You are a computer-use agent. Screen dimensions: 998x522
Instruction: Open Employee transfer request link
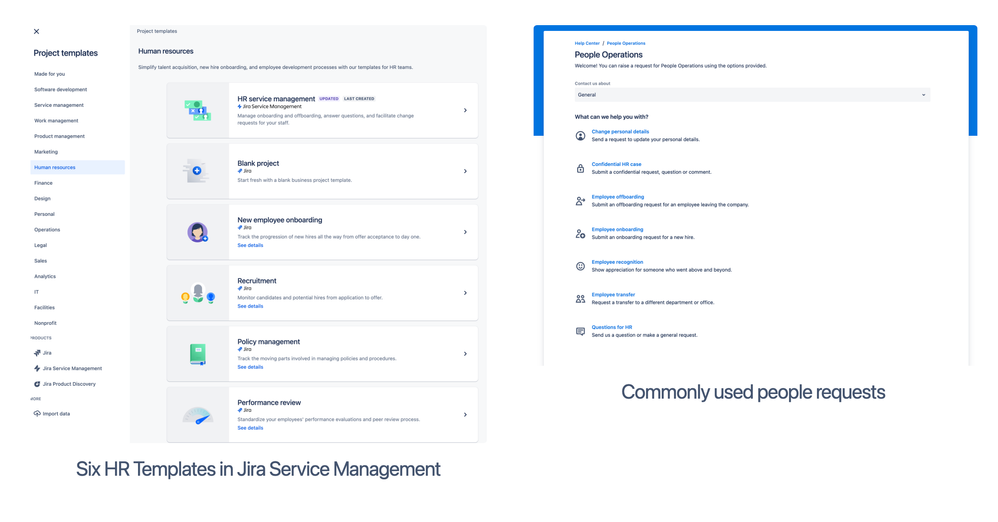pyautogui.click(x=613, y=295)
